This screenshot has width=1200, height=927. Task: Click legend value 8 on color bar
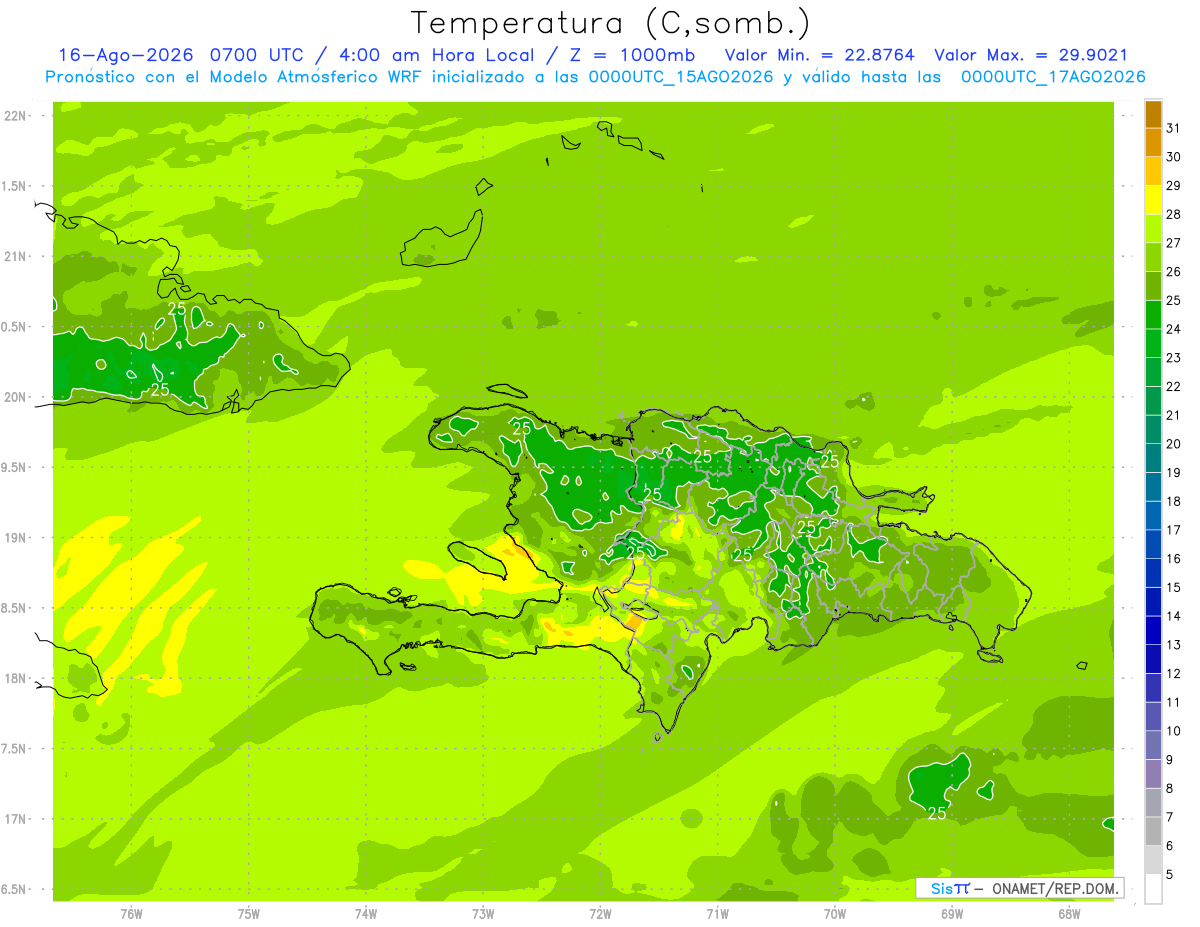coord(1170,788)
